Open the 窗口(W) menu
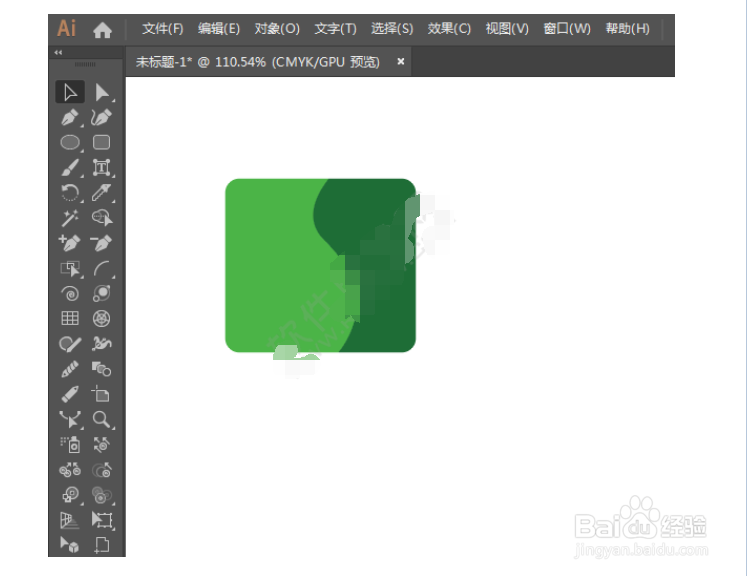The height and width of the screenshot is (576, 749). 567,29
